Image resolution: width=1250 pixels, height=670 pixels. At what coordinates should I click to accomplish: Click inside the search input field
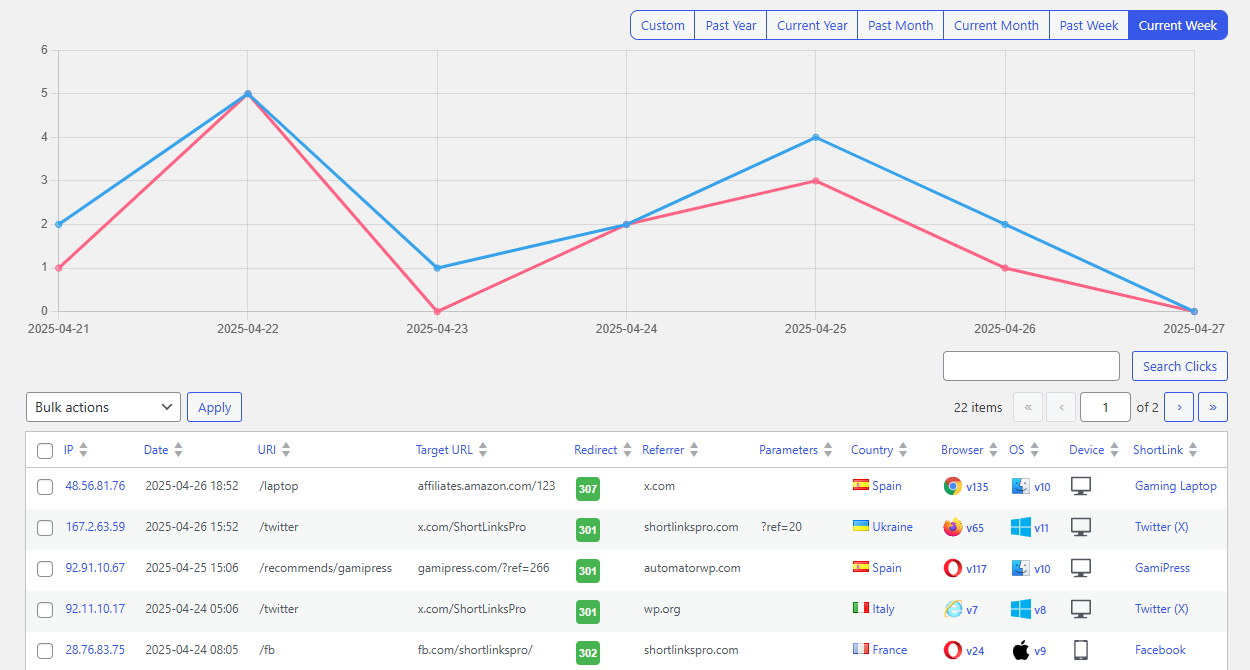click(1031, 366)
